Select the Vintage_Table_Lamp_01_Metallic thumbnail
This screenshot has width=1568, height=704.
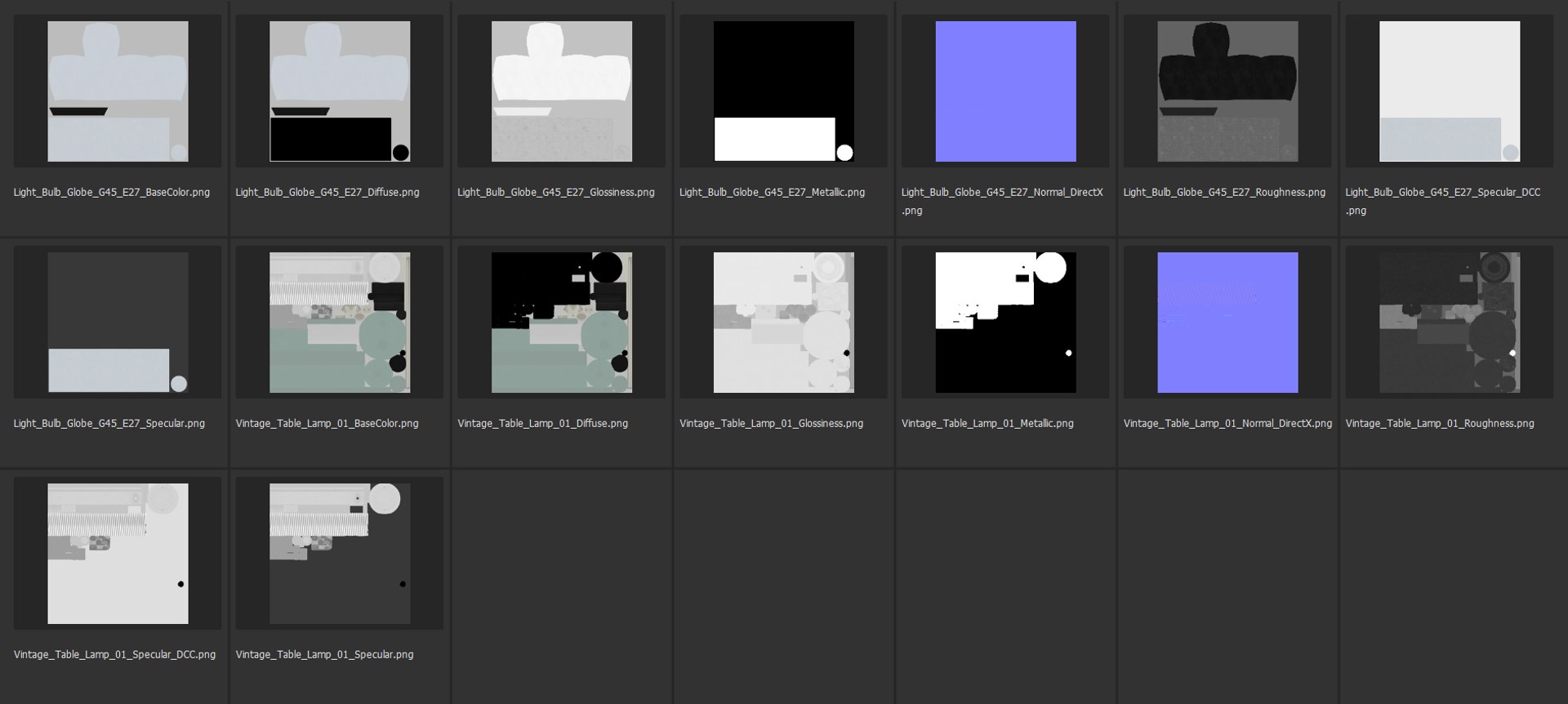[1006, 323]
